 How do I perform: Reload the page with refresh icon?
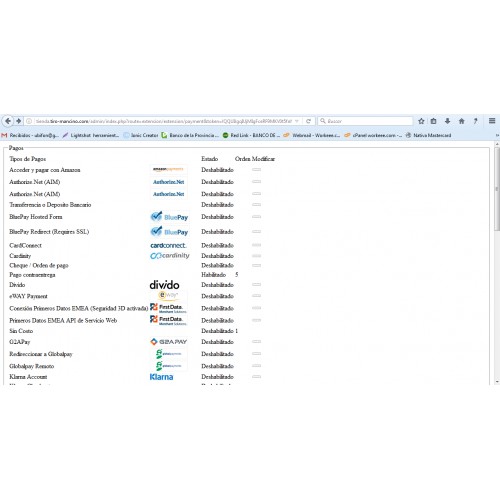point(308,121)
